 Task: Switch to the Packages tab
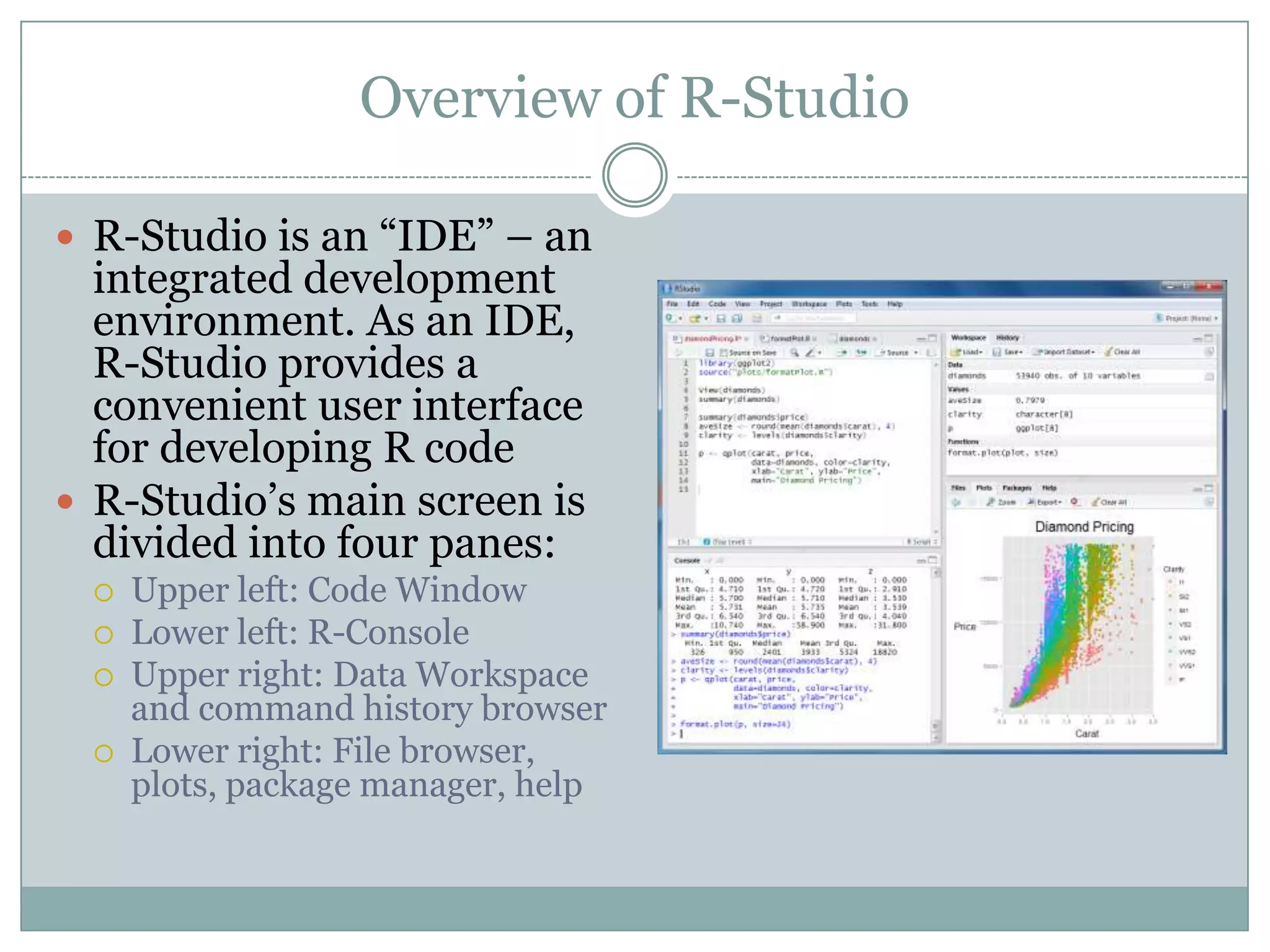click(1016, 488)
